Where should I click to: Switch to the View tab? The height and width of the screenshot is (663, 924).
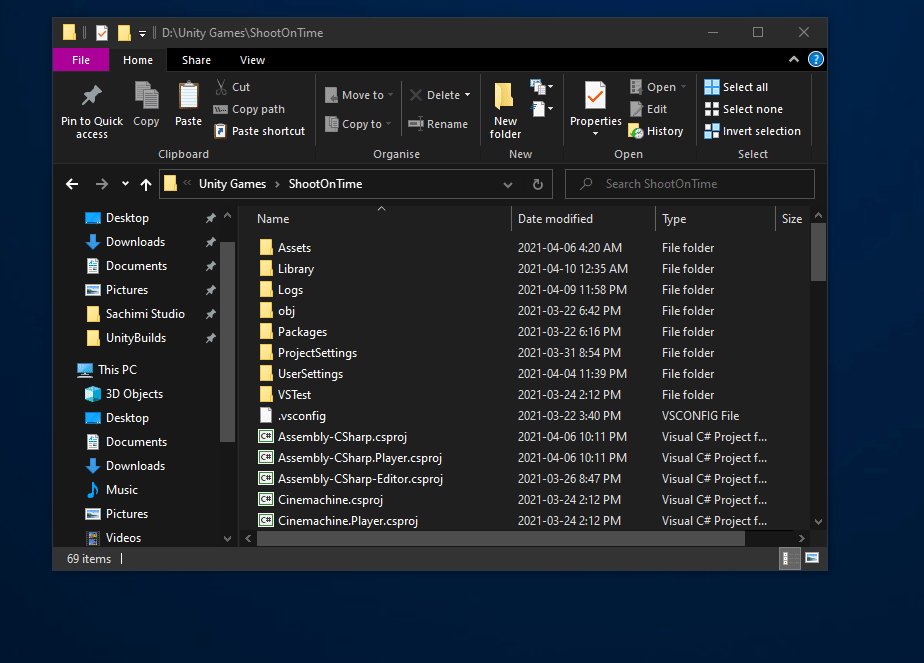click(252, 60)
